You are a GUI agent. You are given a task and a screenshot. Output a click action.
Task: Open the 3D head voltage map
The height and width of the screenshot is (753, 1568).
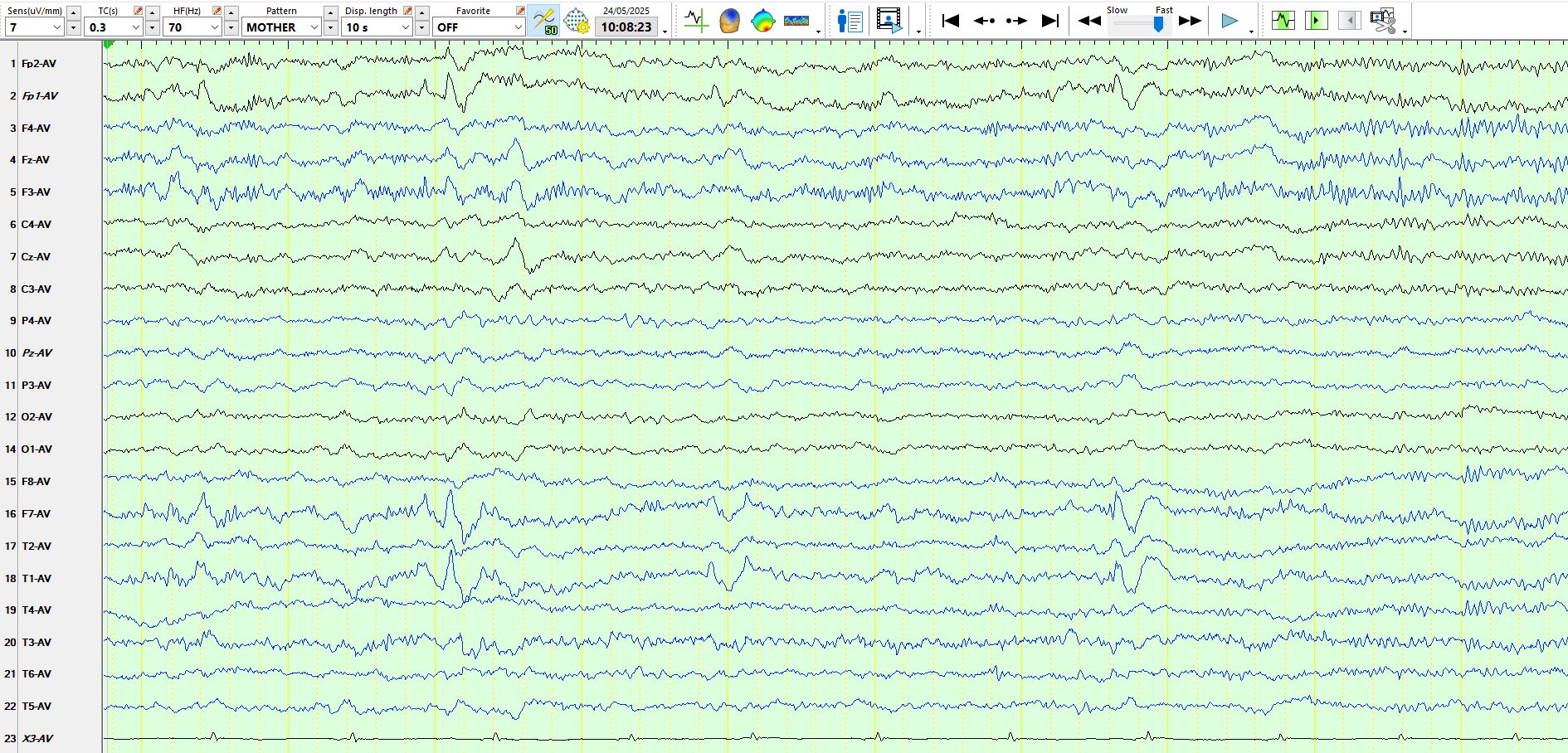click(x=729, y=21)
